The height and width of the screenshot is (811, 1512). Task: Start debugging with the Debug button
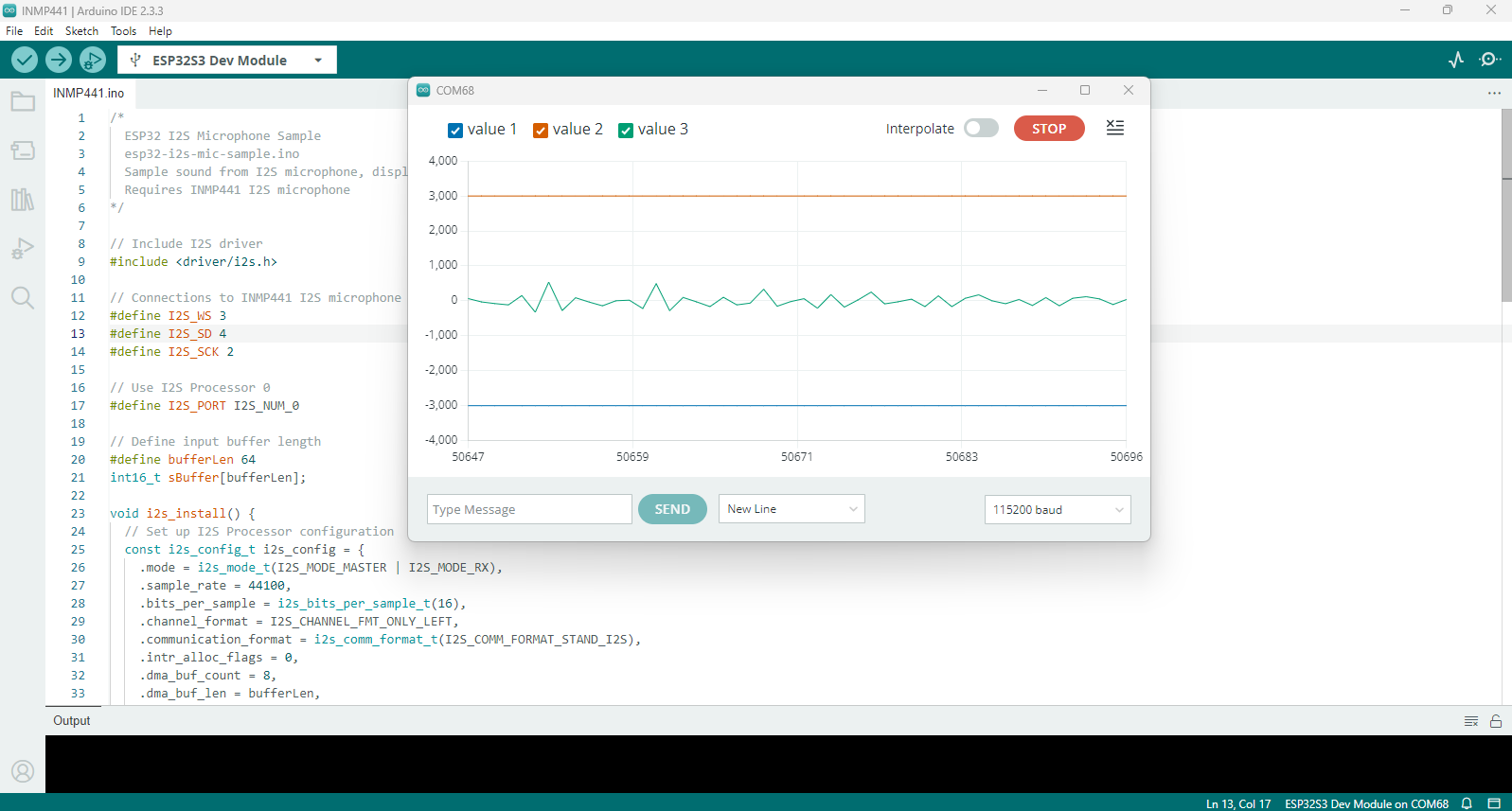[93, 60]
